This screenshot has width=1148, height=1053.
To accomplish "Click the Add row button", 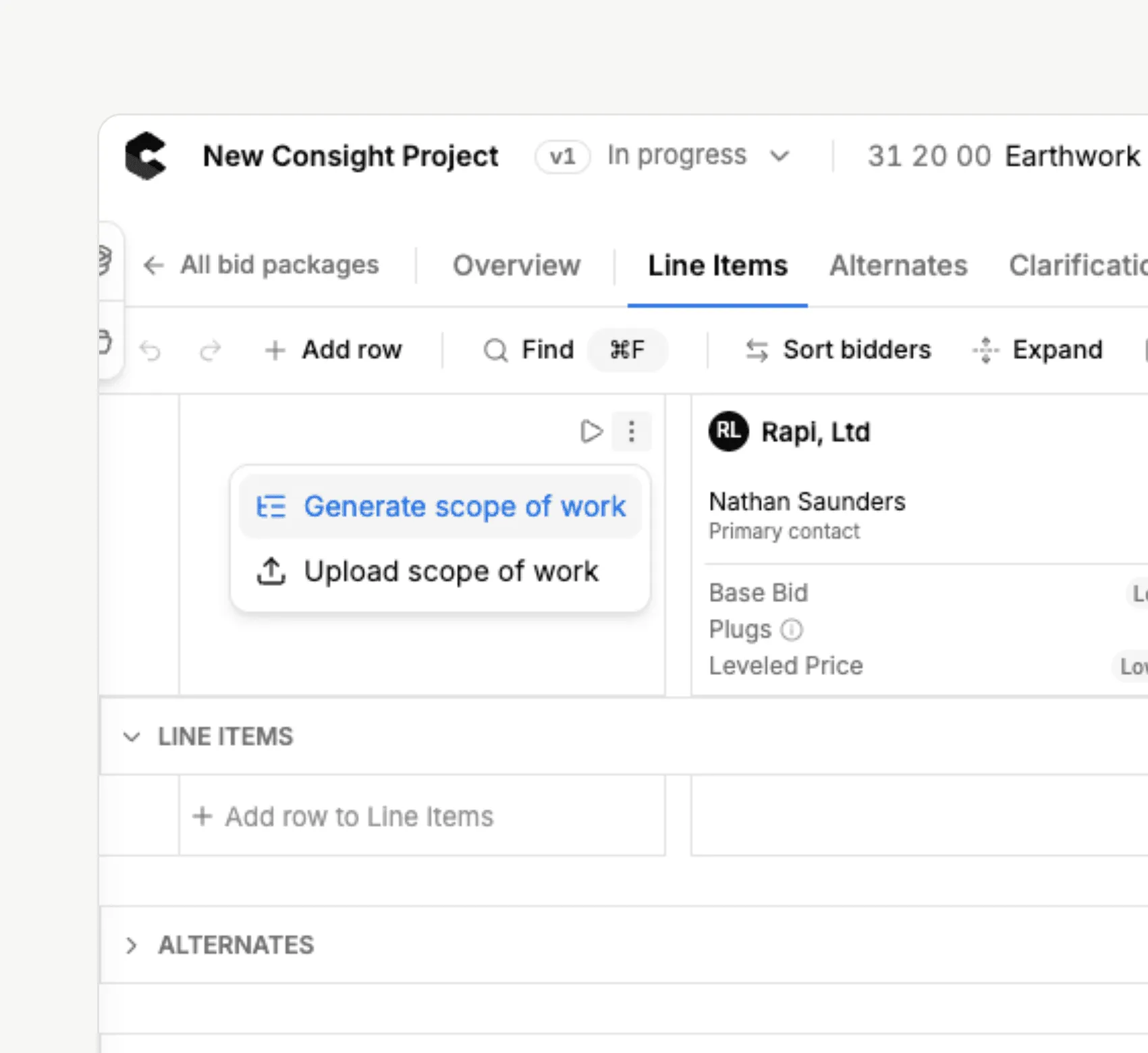I will pos(333,350).
